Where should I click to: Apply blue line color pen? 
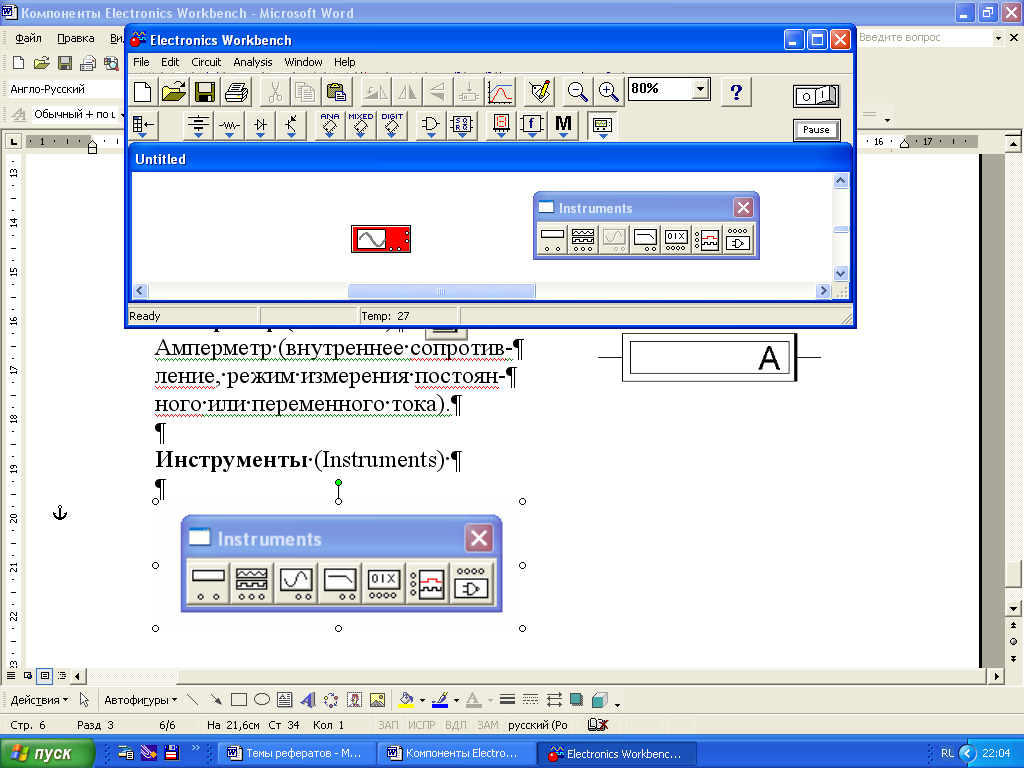tap(440, 700)
